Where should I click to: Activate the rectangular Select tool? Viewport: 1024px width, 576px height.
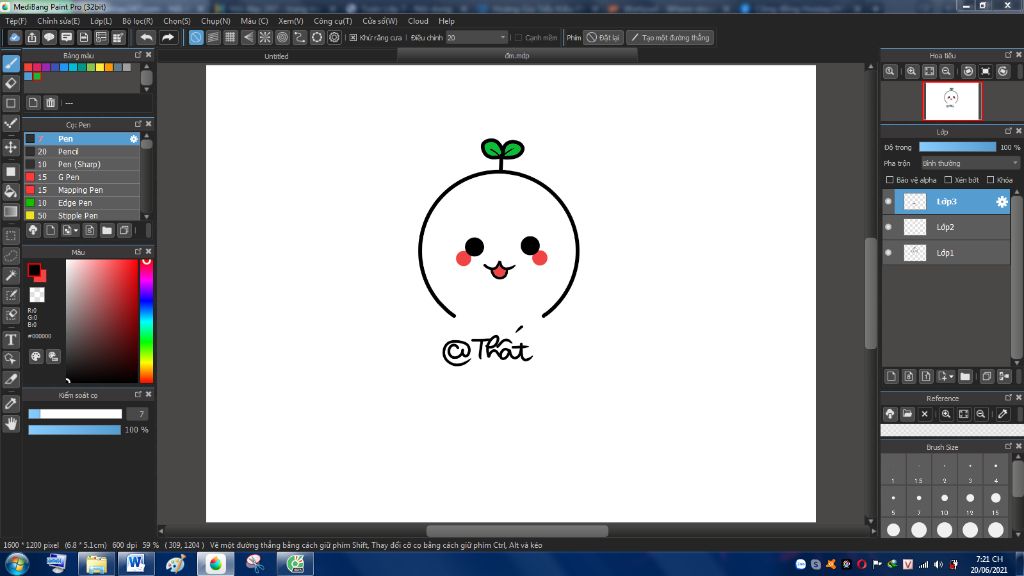tap(11, 235)
